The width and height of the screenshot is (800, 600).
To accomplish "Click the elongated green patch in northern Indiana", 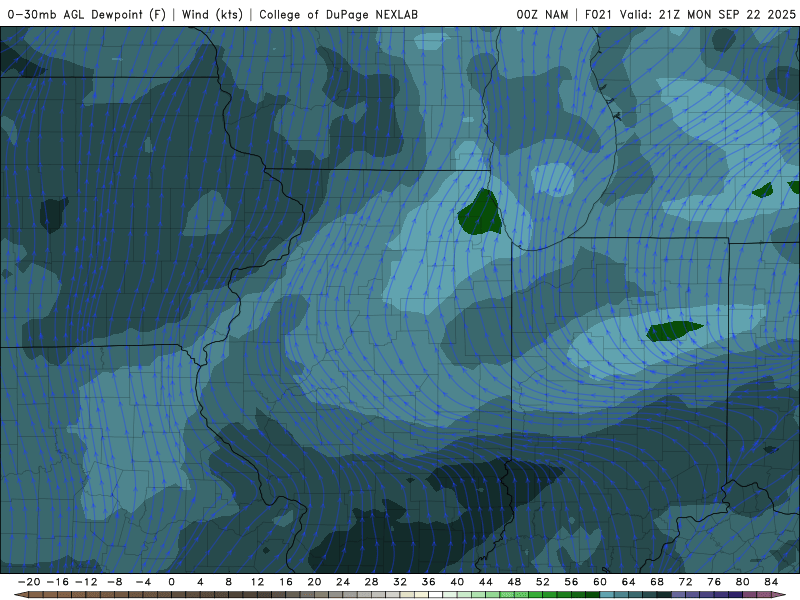I will tap(672, 331).
